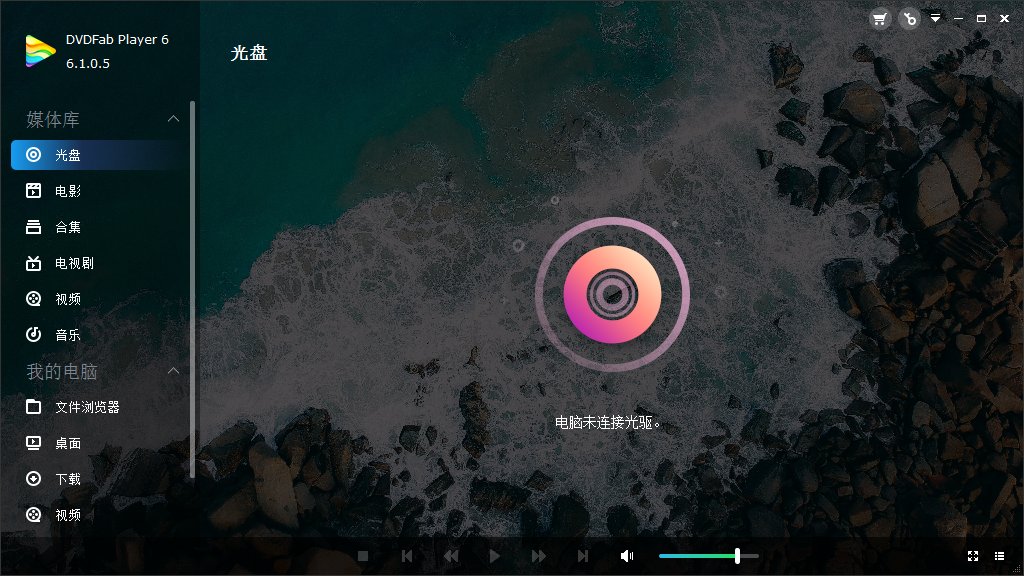Click the stop playback button
Screen dimensions: 1024x576
click(362, 555)
